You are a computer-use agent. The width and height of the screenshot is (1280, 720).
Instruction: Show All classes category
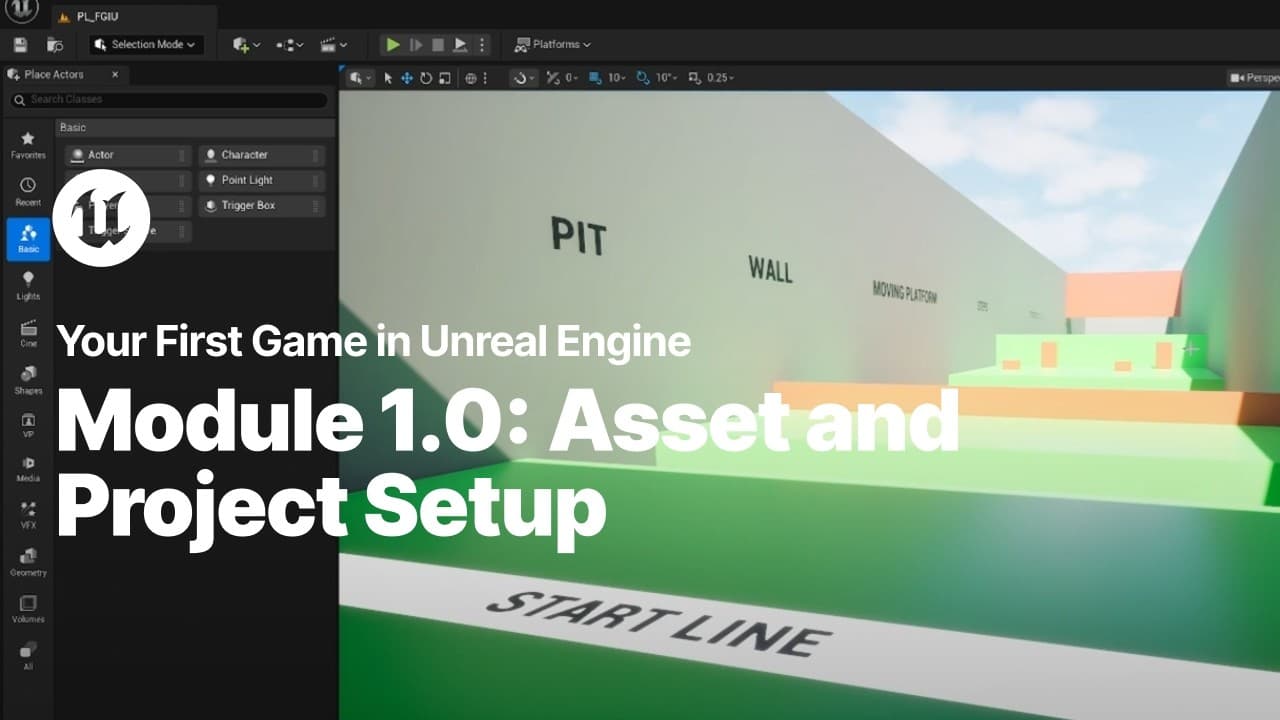click(x=28, y=655)
